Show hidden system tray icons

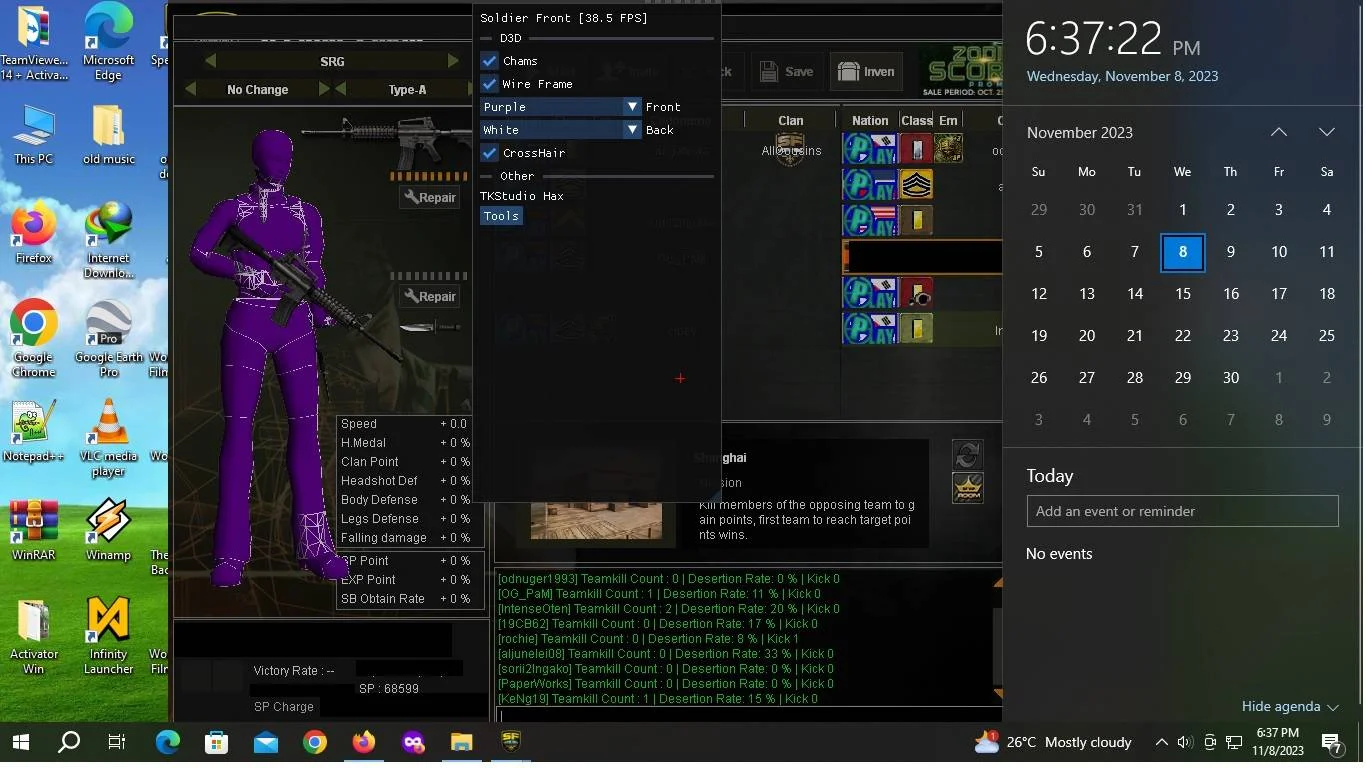click(1161, 742)
